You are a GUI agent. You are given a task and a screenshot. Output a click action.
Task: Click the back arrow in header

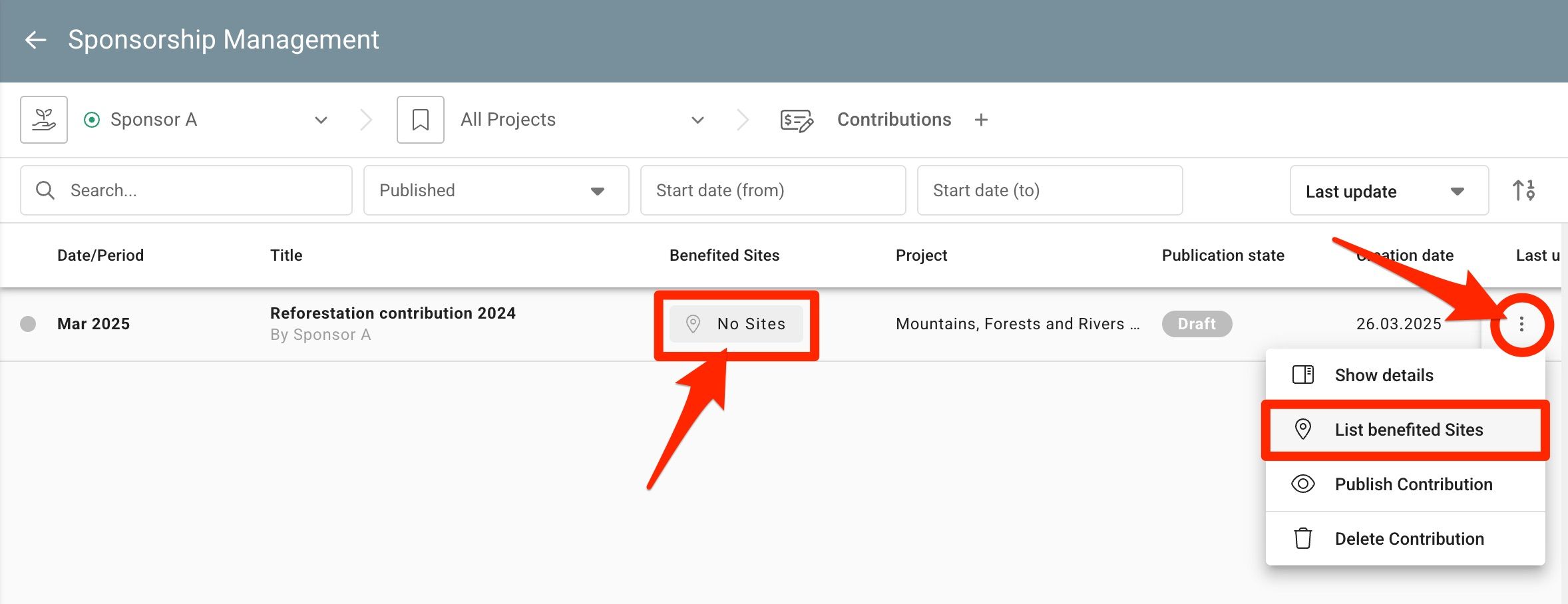coord(35,40)
